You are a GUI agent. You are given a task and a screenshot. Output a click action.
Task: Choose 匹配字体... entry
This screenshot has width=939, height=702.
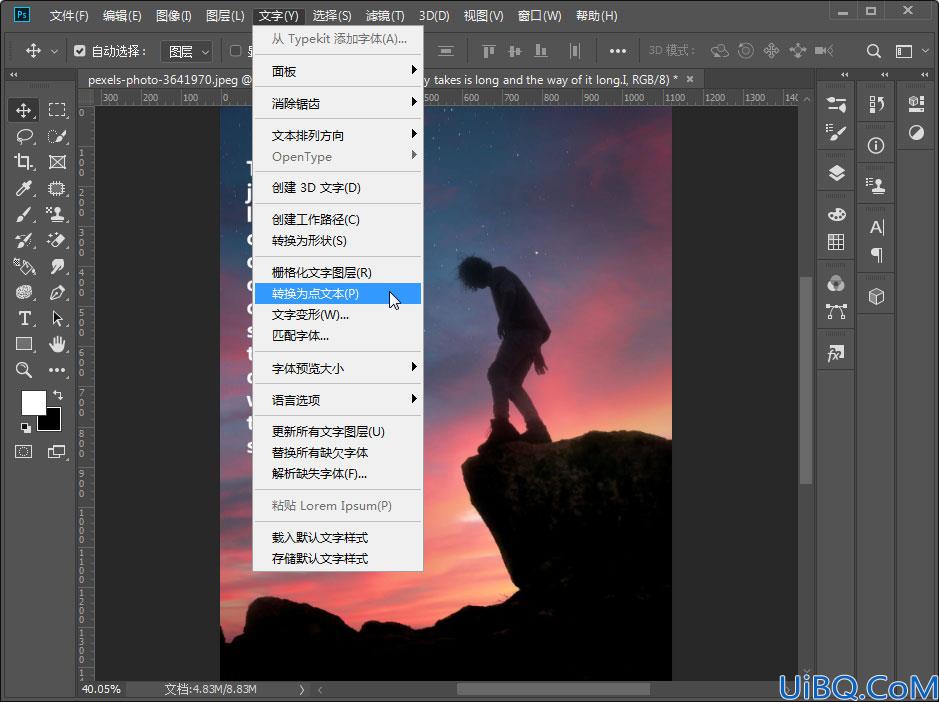(338, 335)
